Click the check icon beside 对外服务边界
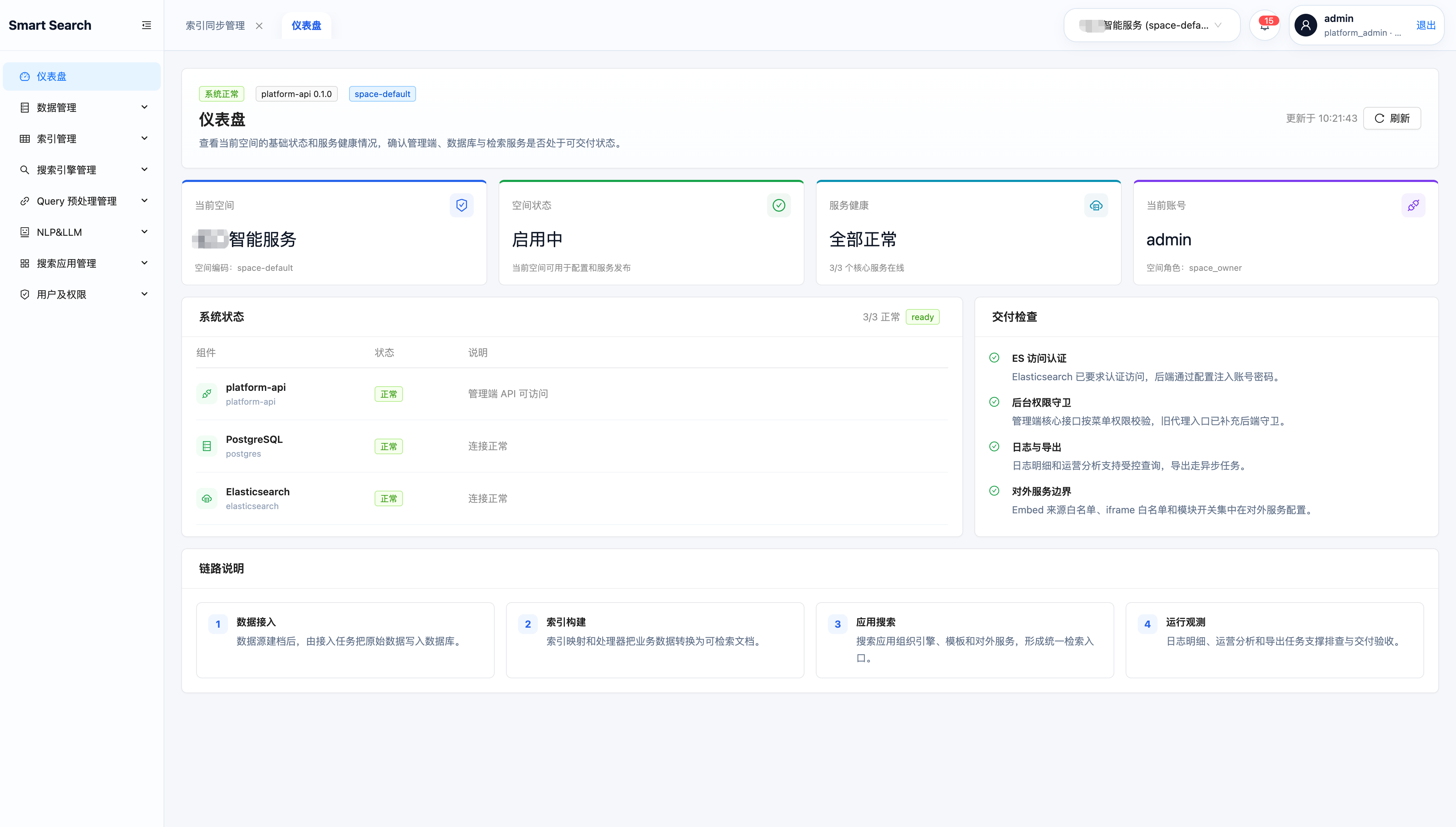 point(994,491)
